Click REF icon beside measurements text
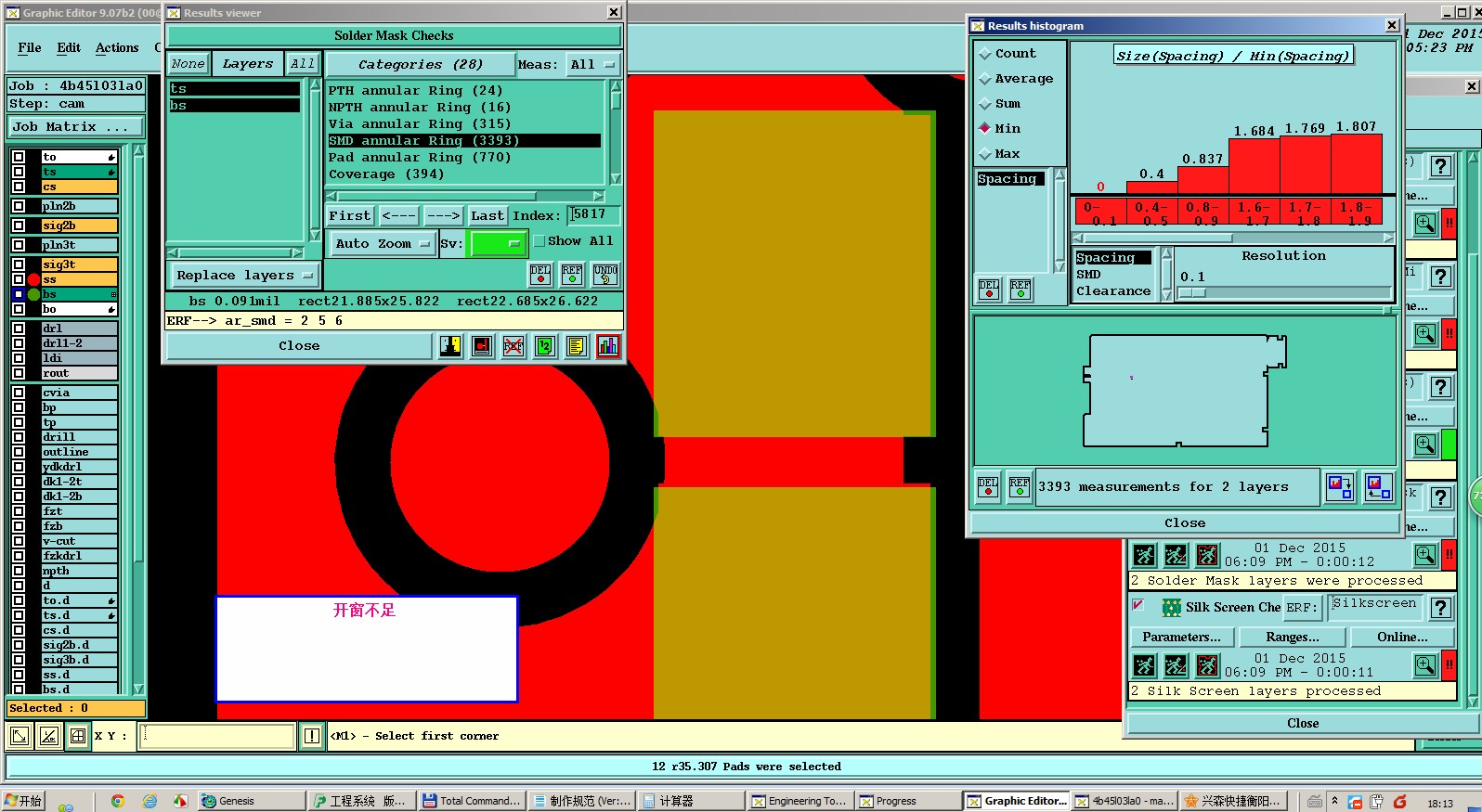 coord(1019,486)
